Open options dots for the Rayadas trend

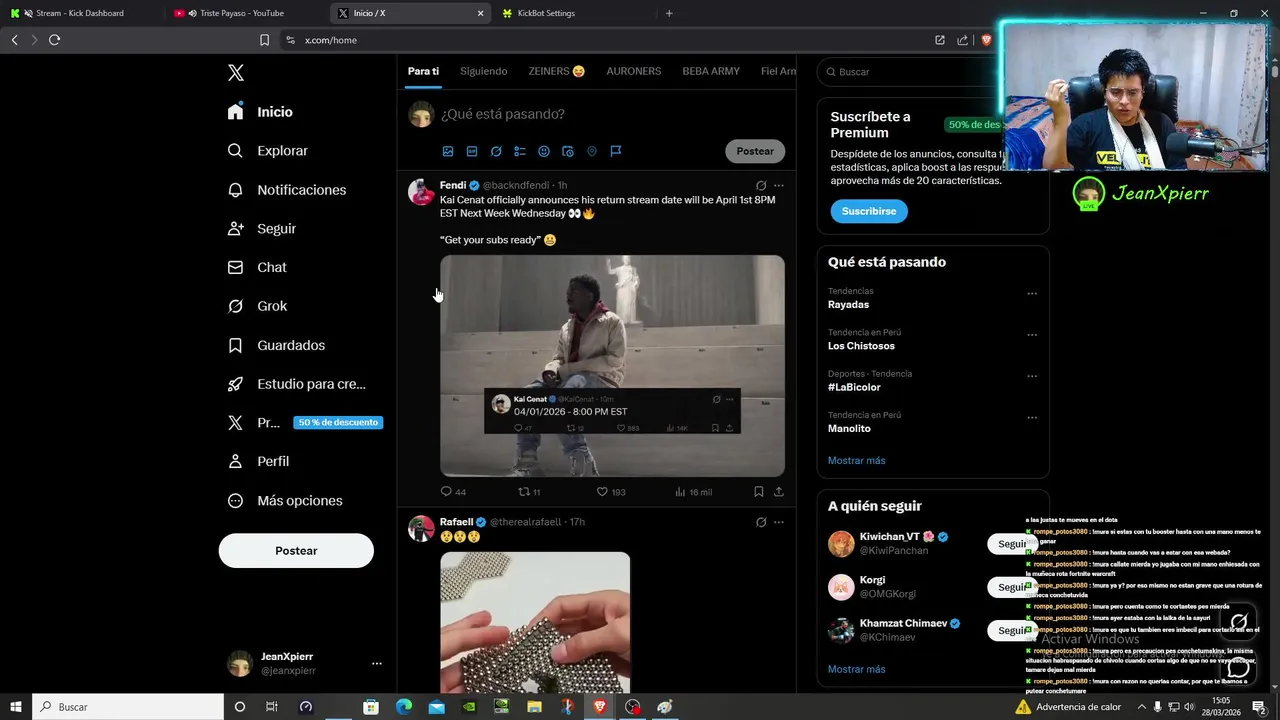coord(1032,294)
